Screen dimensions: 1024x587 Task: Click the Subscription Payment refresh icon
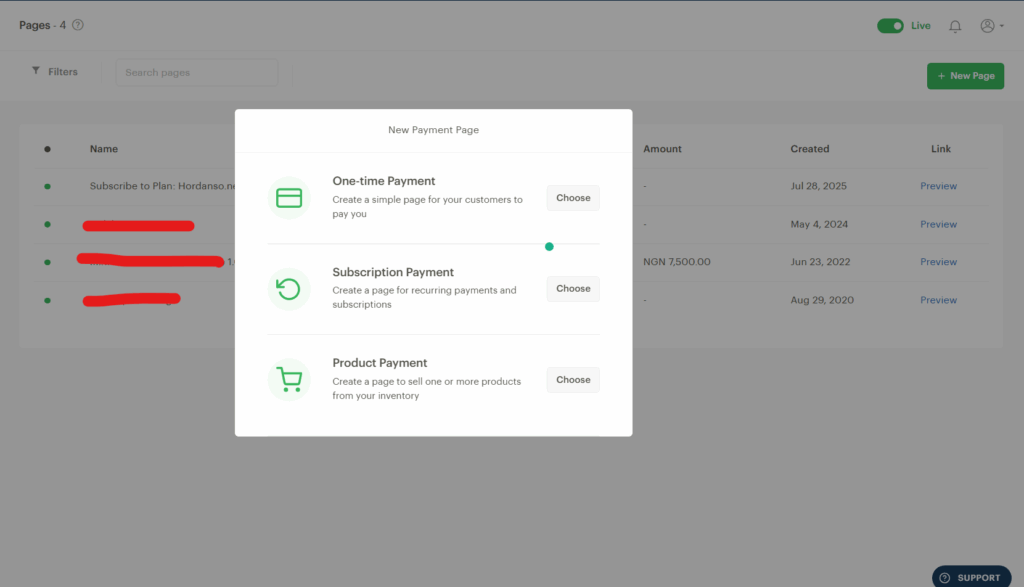point(289,289)
